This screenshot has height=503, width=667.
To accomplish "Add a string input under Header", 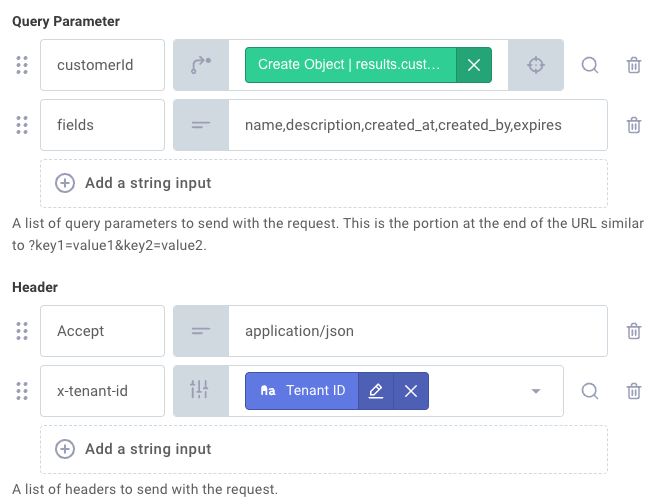I will pos(324,449).
